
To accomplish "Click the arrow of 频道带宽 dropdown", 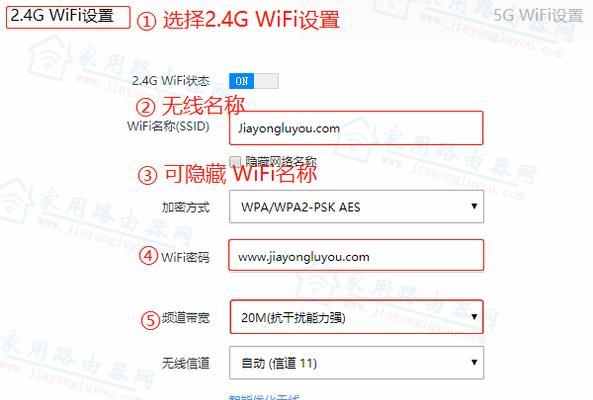I will [474, 316].
